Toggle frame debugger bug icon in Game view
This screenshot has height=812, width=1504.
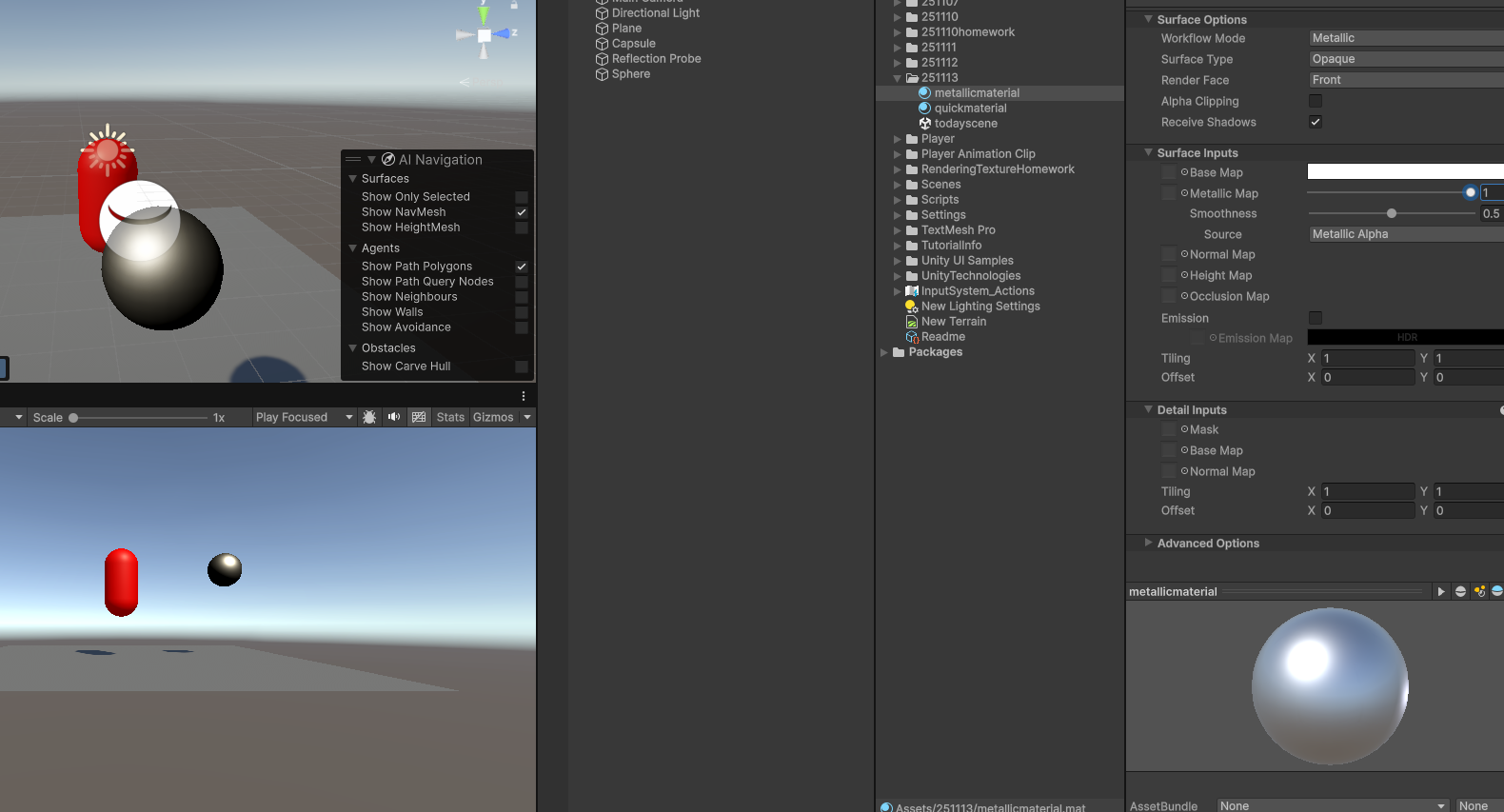[369, 417]
